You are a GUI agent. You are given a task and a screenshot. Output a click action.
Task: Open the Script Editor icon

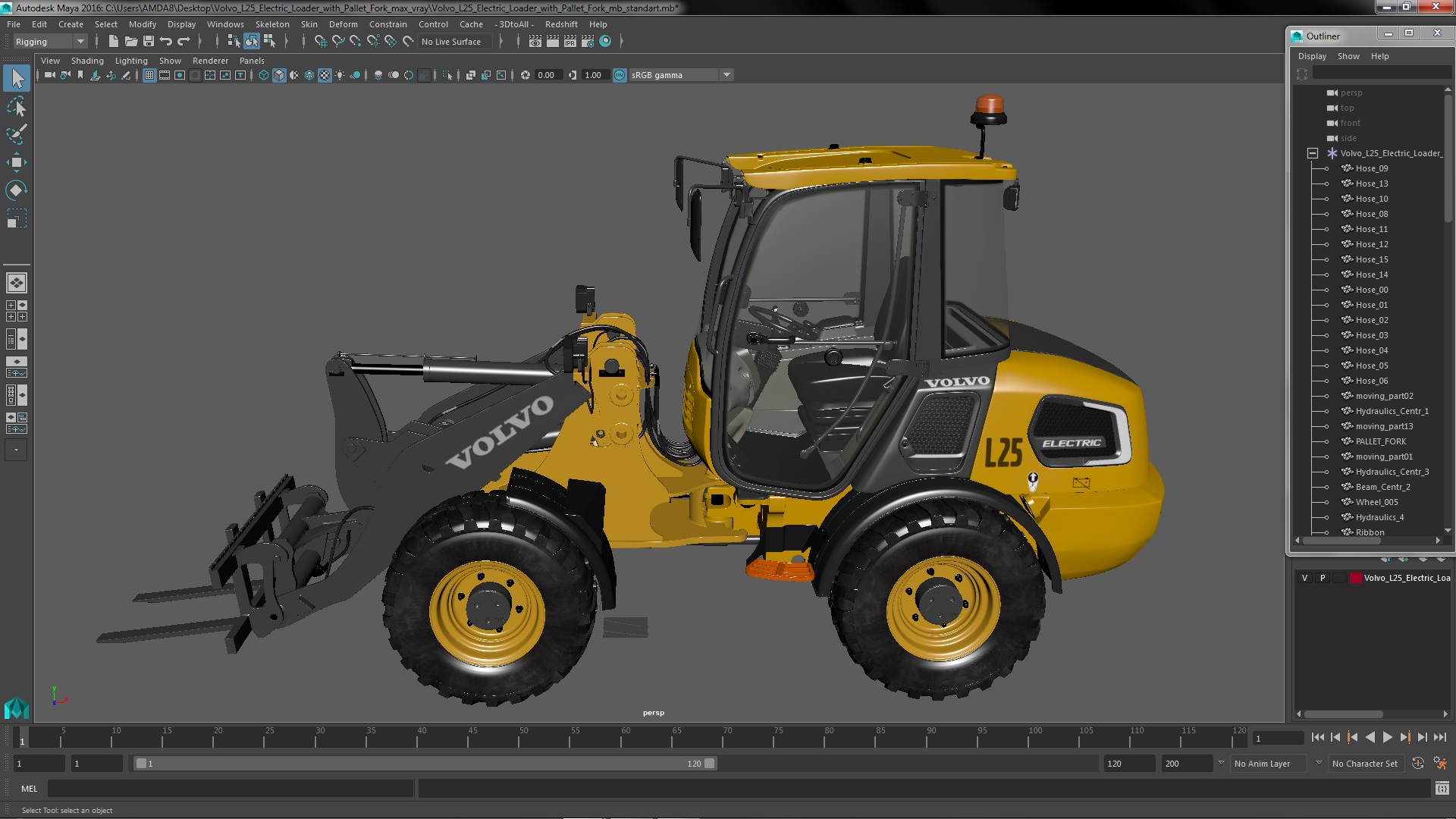(1442, 789)
